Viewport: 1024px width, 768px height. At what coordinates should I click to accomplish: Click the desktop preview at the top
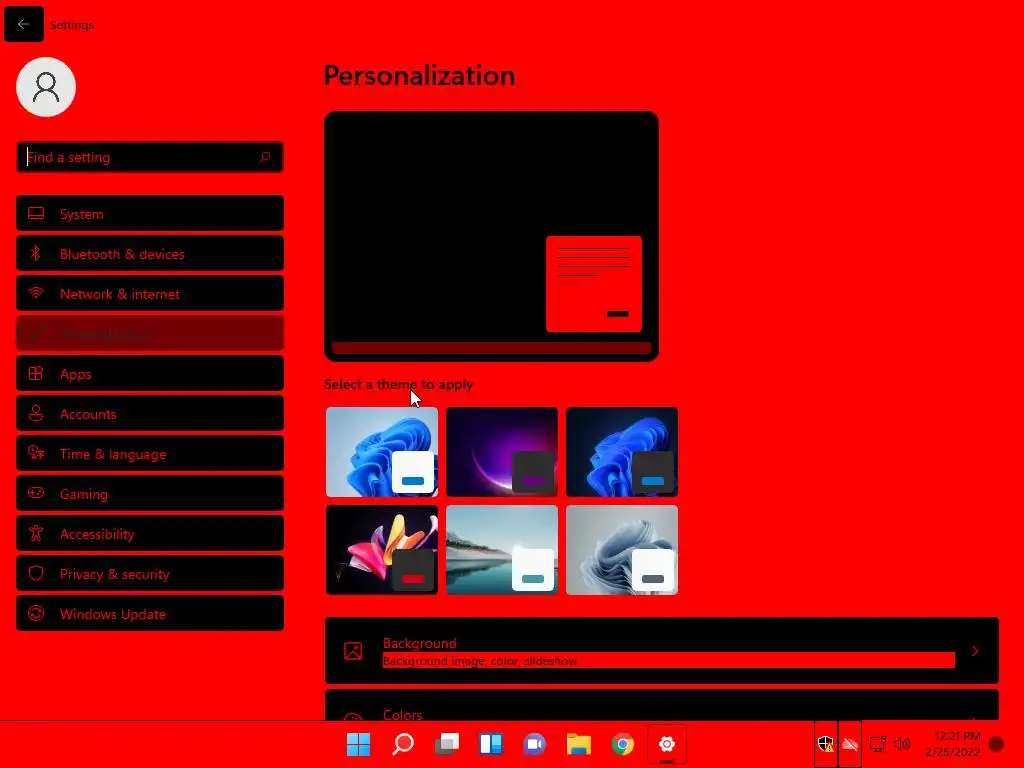coord(491,236)
